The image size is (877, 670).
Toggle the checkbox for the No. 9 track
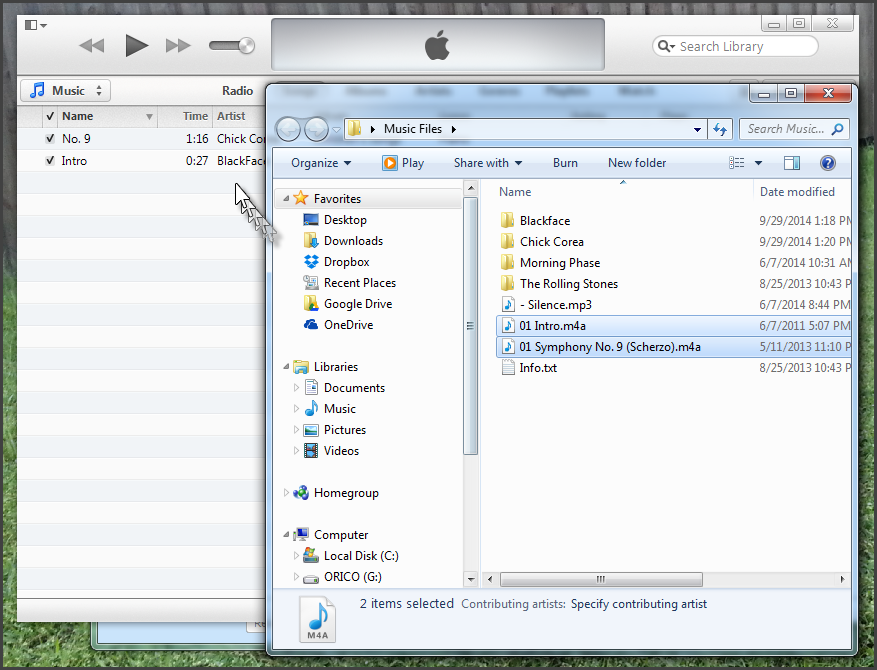click(50, 138)
